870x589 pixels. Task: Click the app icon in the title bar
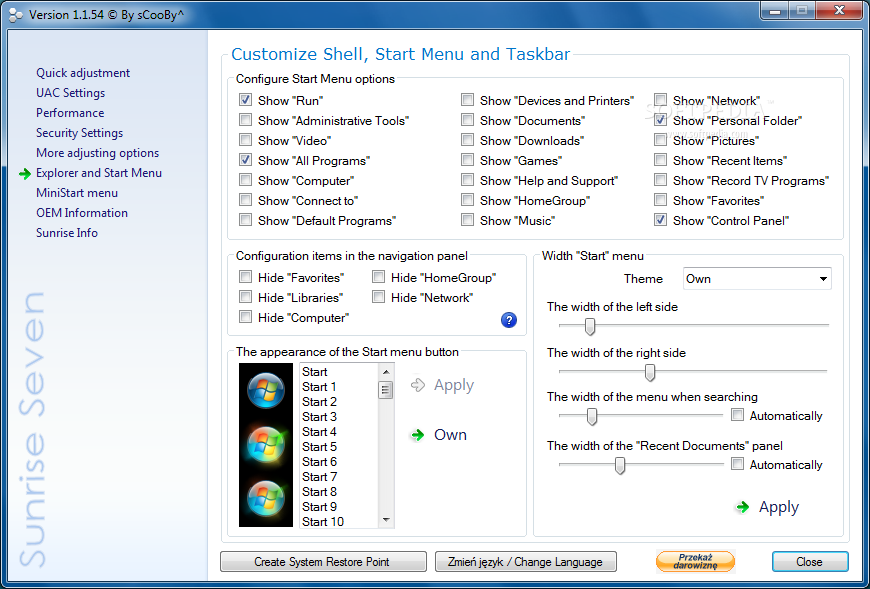tap(16, 15)
